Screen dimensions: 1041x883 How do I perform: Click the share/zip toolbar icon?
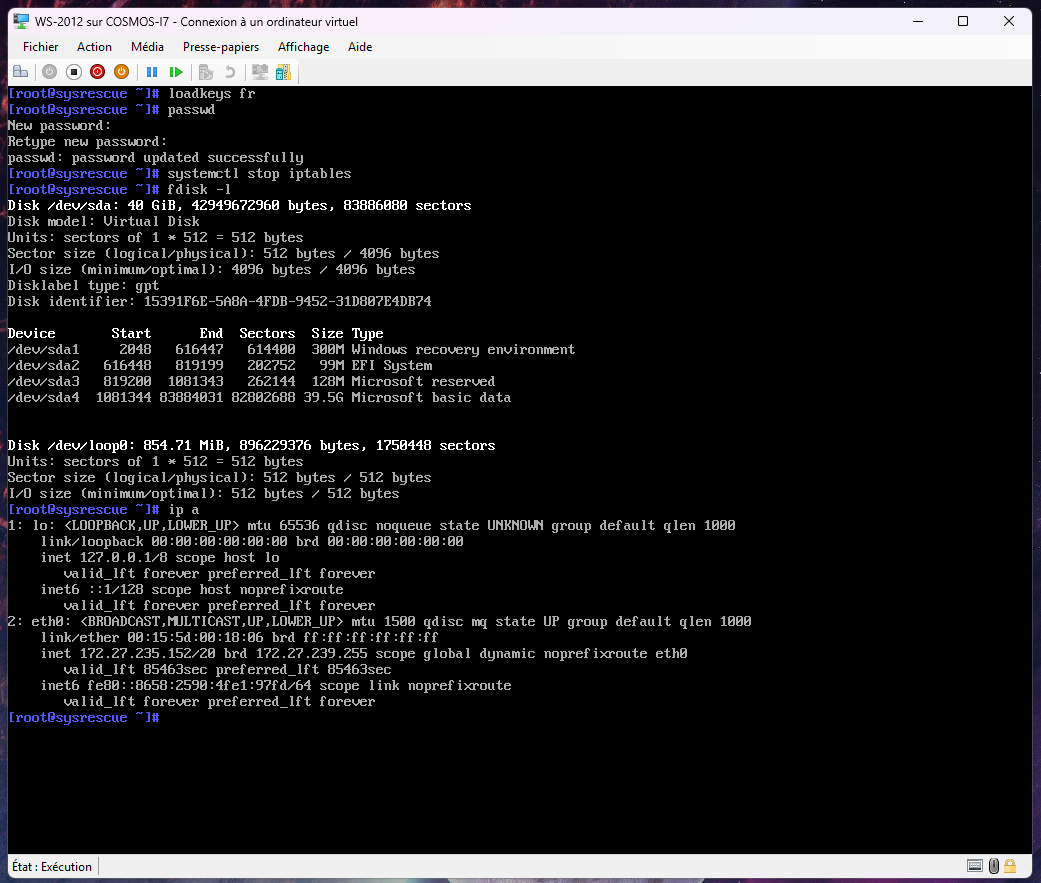click(x=283, y=72)
